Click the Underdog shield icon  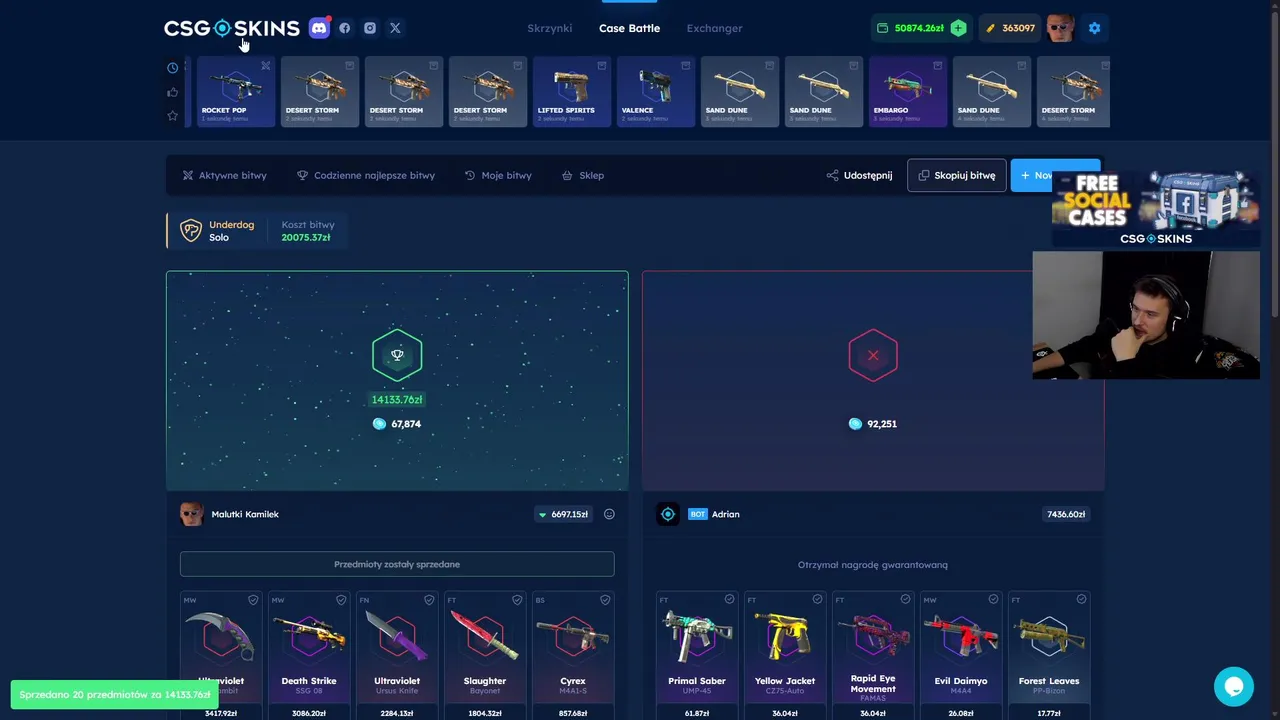tap(190, 231)
